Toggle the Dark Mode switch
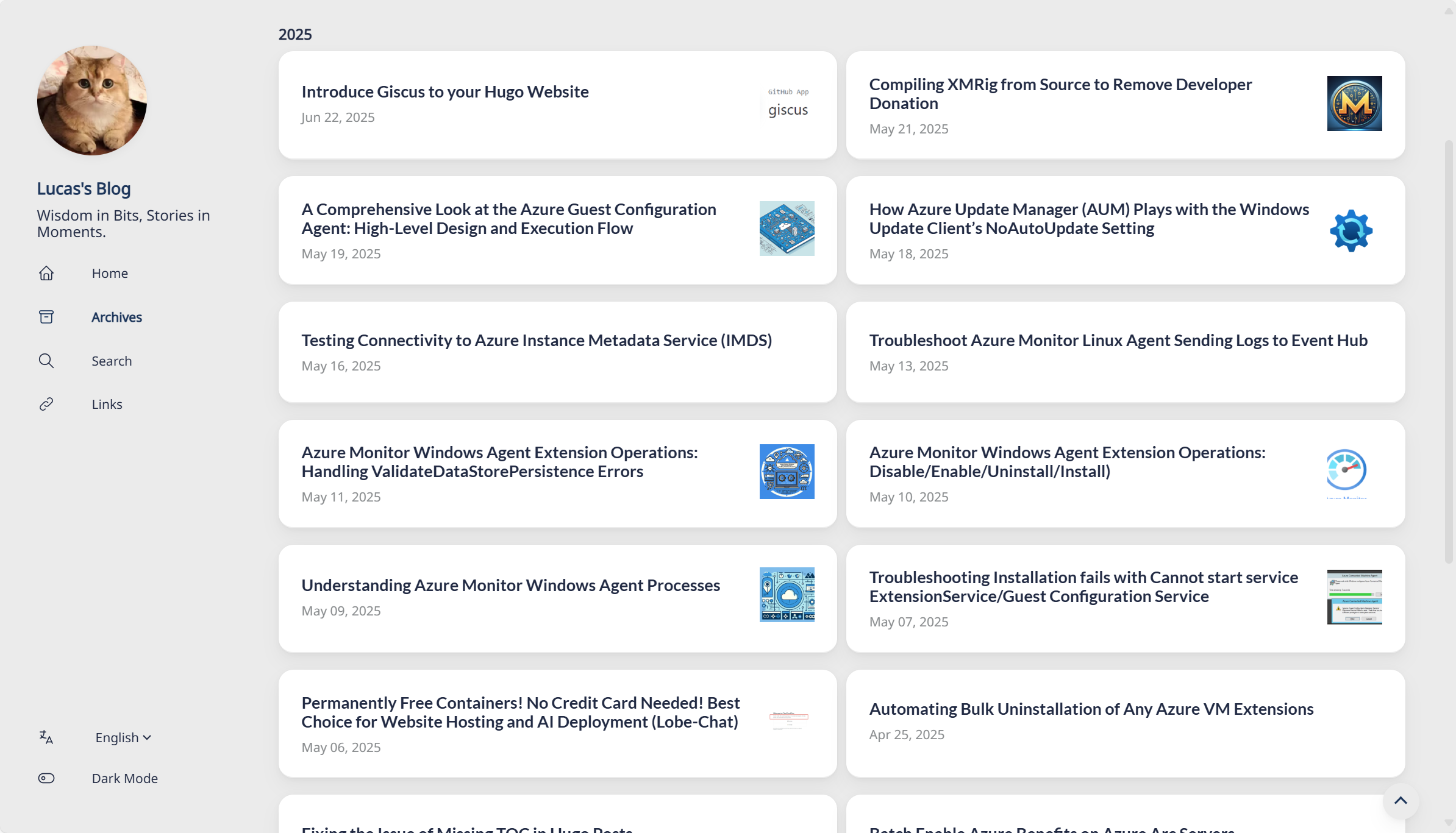This screenshot has height=833, width=1456. [x=46, y=778]
